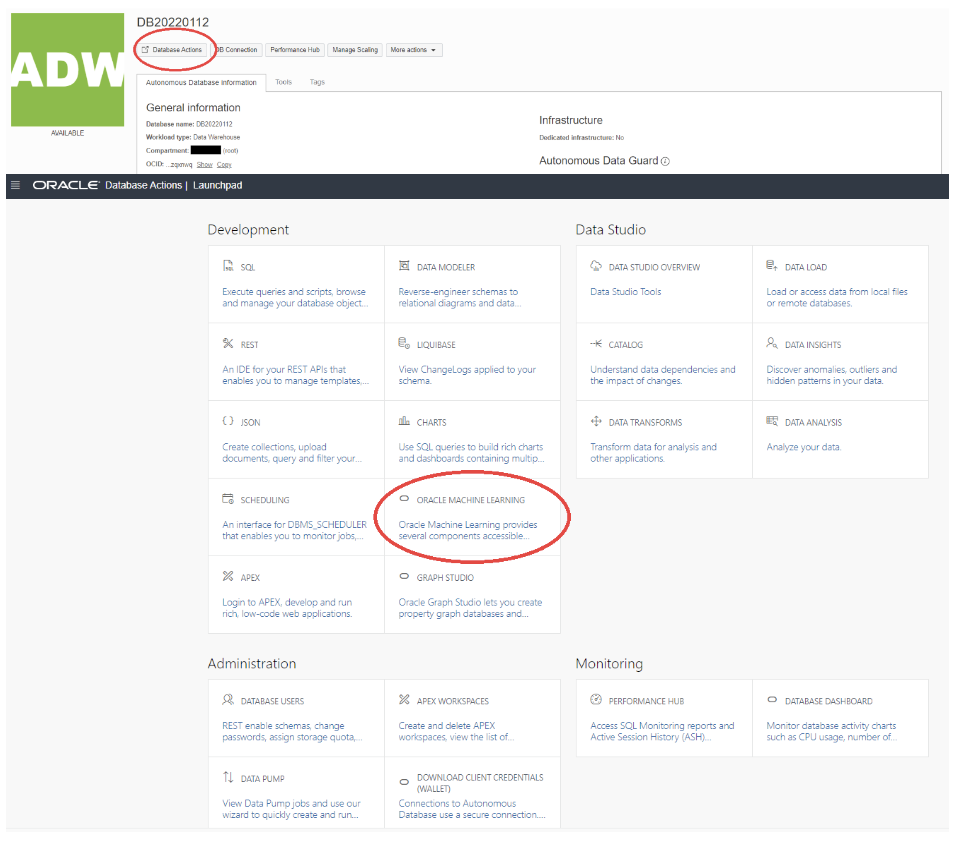Open 'Reverse-engineer schemas' Data Modeler description
The width and height of the screenshot is (958, 842).
coord(459,298)
